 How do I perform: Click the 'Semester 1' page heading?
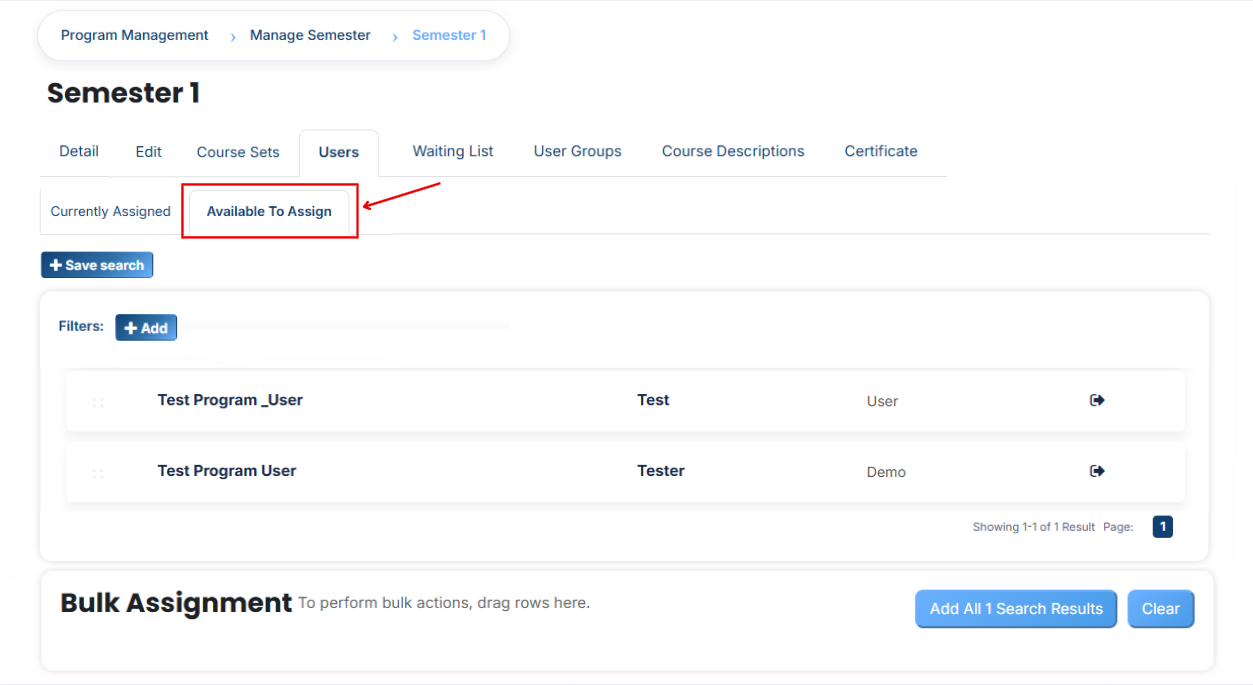point(124,93)
